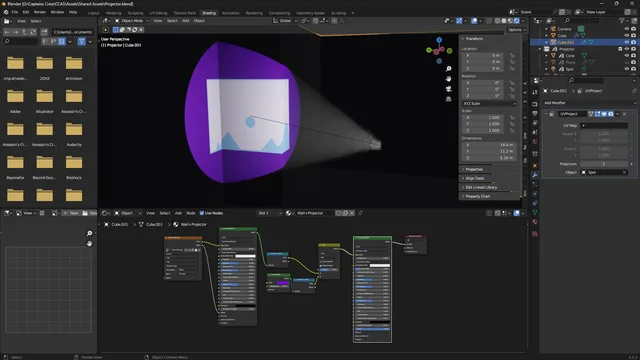The height and width of the screenshot is (360, 640).
Task: Click the viewport pan hand gizmo
Action: coord(449,79)
